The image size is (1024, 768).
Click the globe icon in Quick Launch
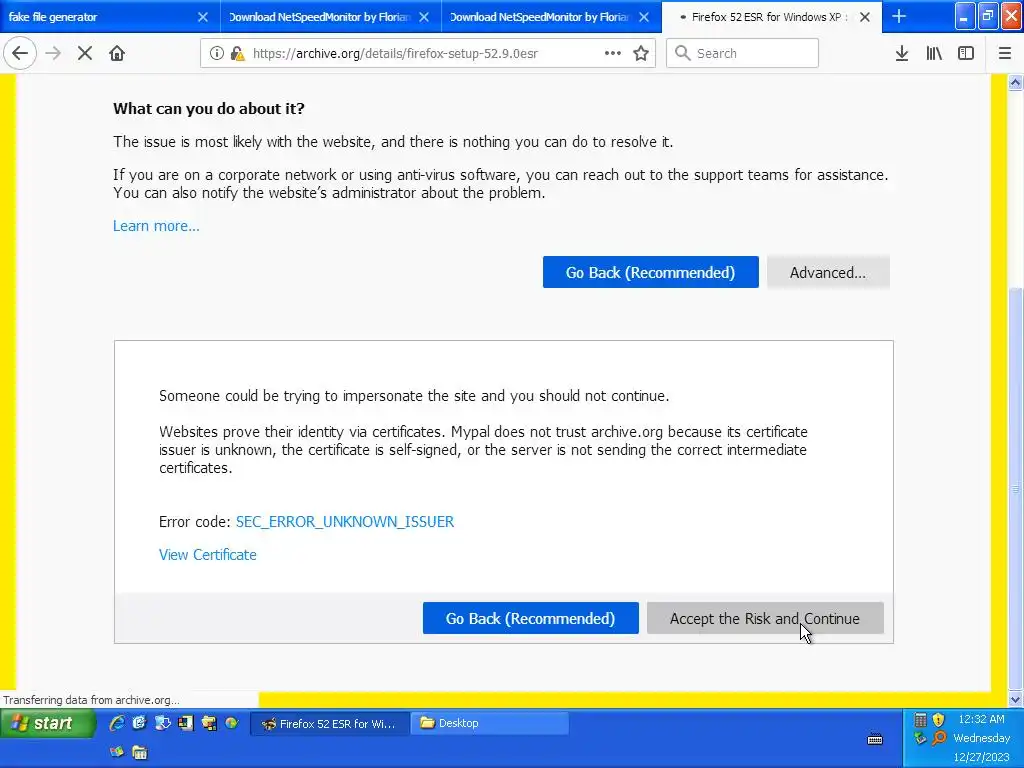pos(232,723)
